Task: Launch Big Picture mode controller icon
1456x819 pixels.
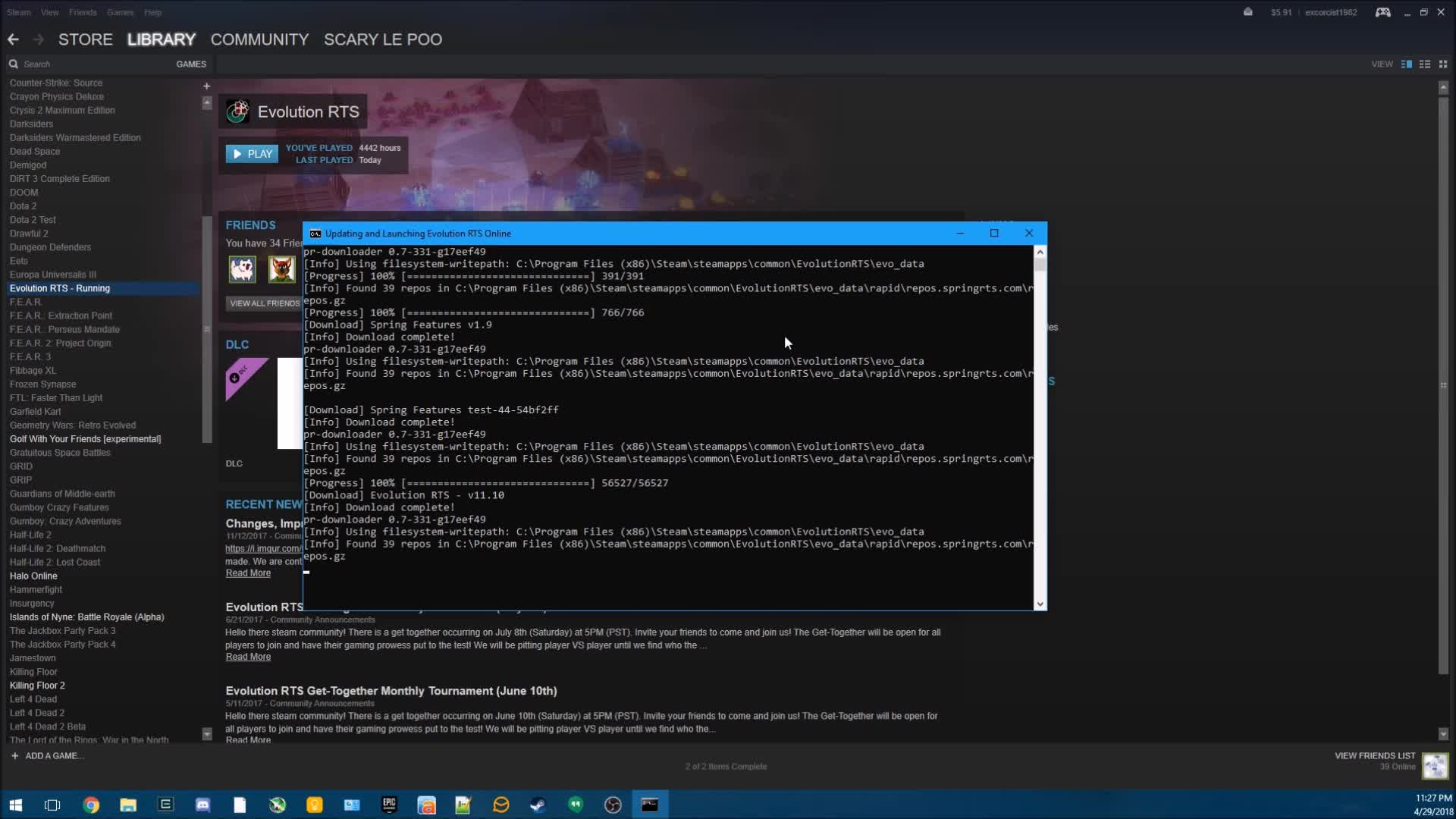Action: pos(1382,12)
